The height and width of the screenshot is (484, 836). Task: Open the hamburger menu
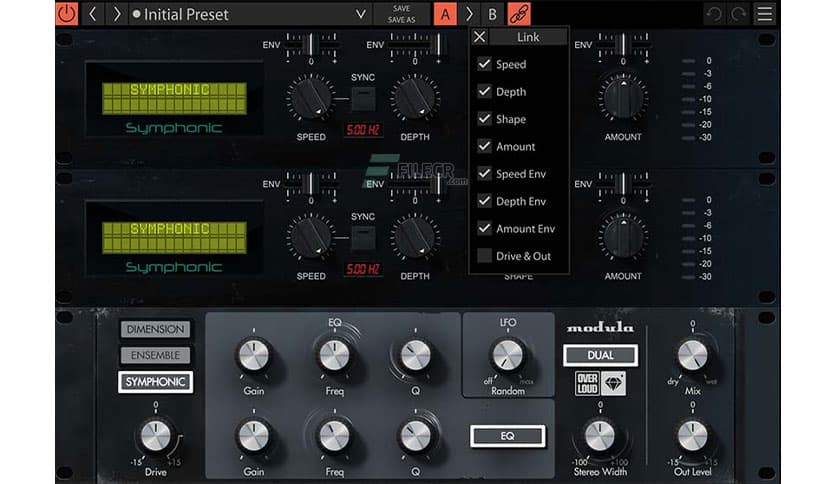(765, 14)
